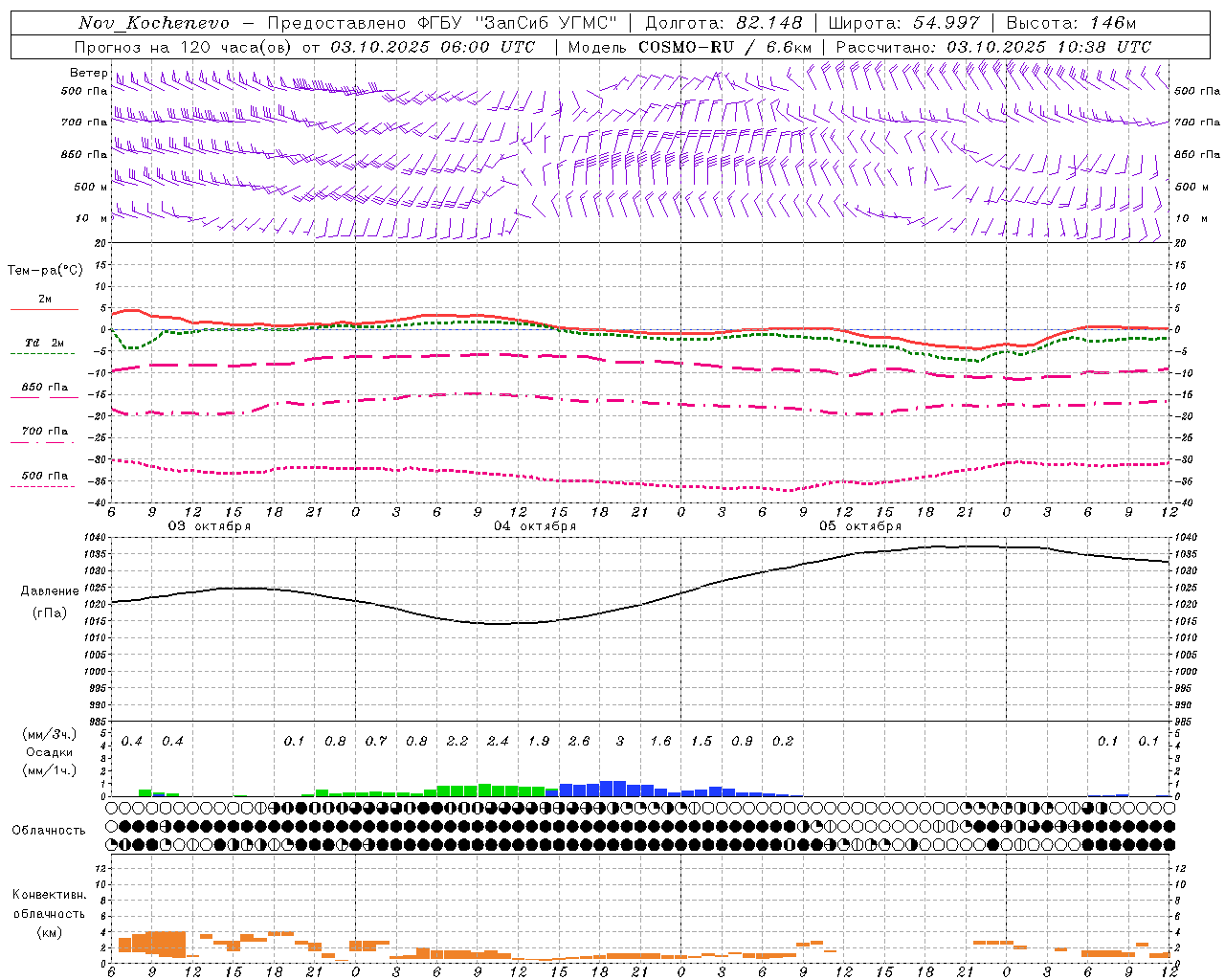The height and width of the screenshot is (980, 1225).
Task: Click the station name Nov_Kochenevo
Action: 154,23
